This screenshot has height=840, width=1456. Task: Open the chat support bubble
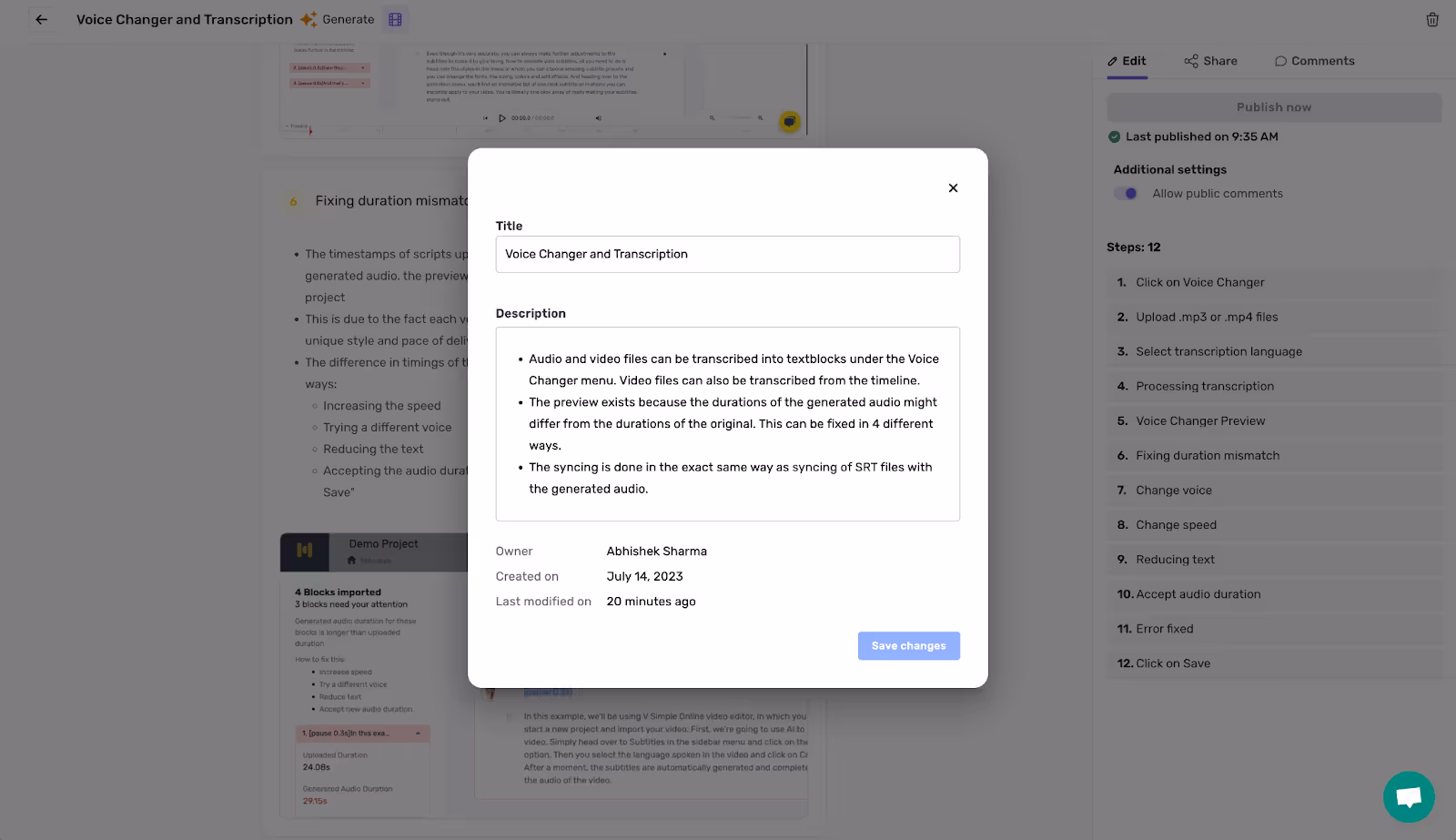1409,797
